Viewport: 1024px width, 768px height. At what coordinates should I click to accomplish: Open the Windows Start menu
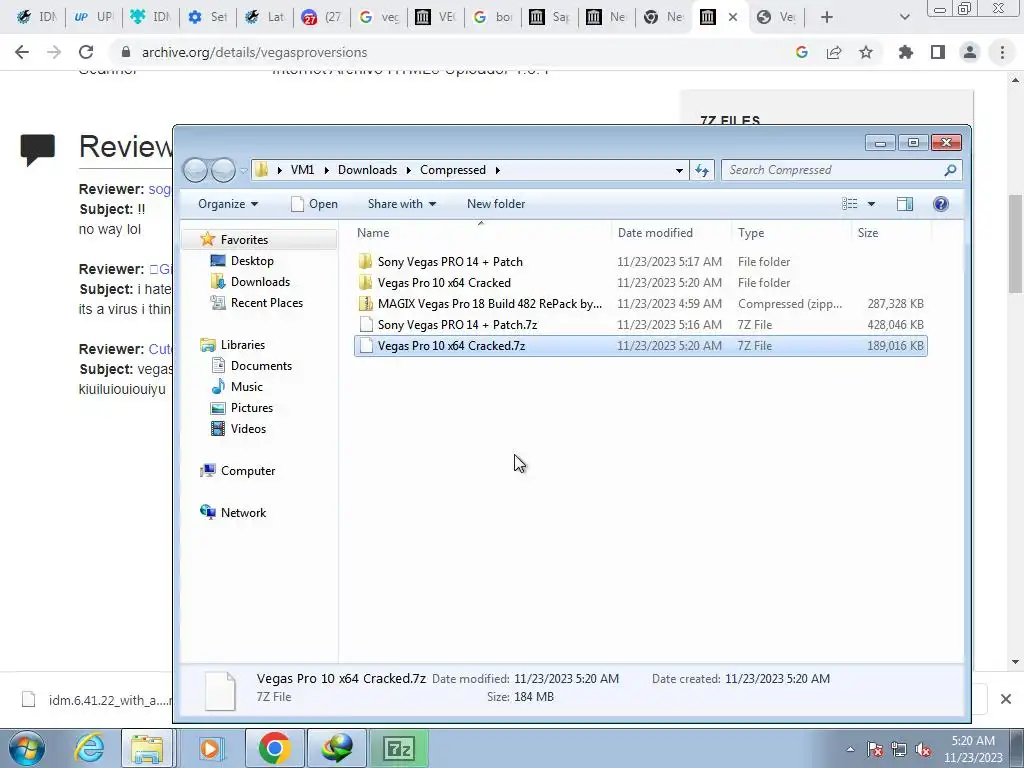click(27, 748)
